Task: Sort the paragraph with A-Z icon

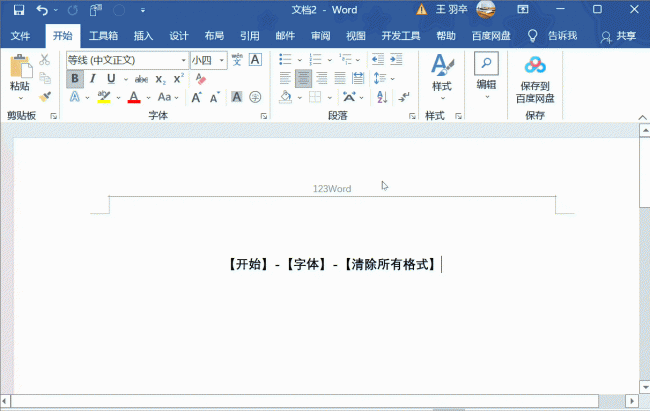Action: coord(382,97)
